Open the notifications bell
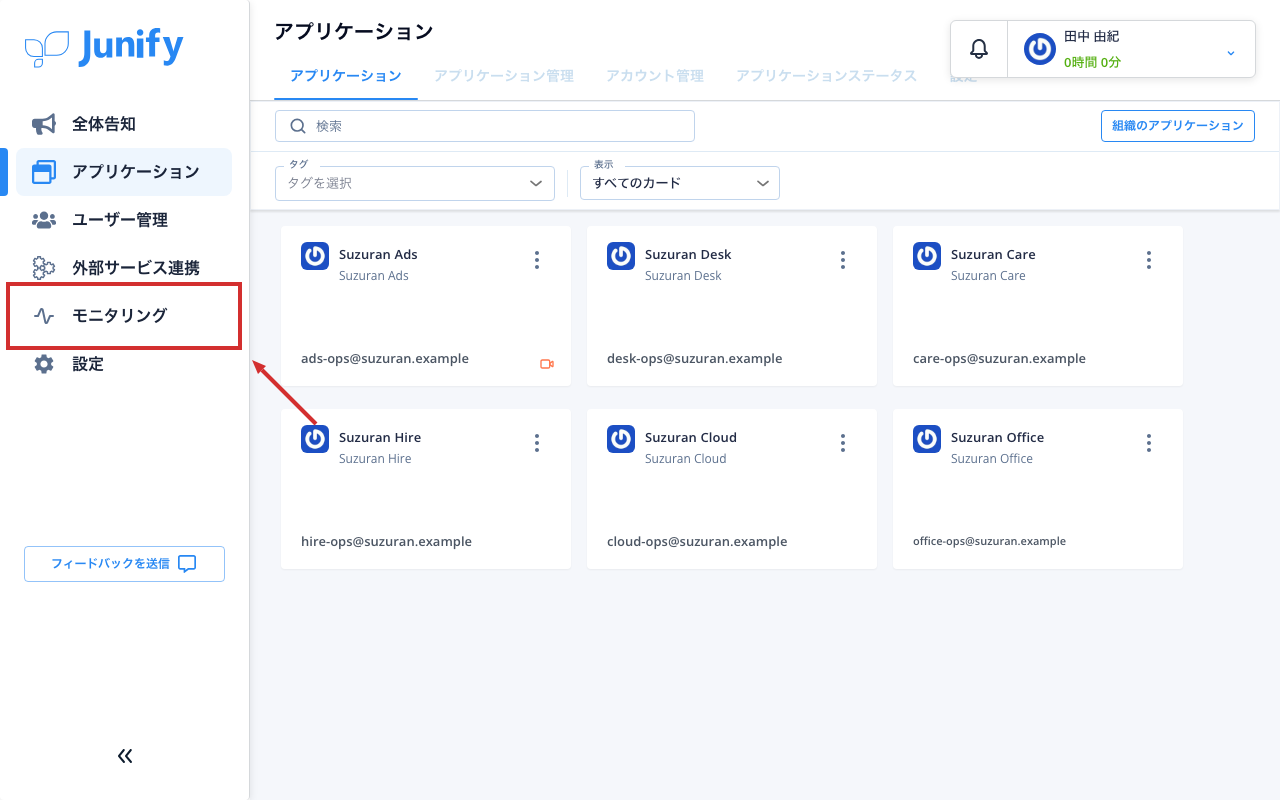The height and width of the screenshot is (800, 1280). click(979, 49)
